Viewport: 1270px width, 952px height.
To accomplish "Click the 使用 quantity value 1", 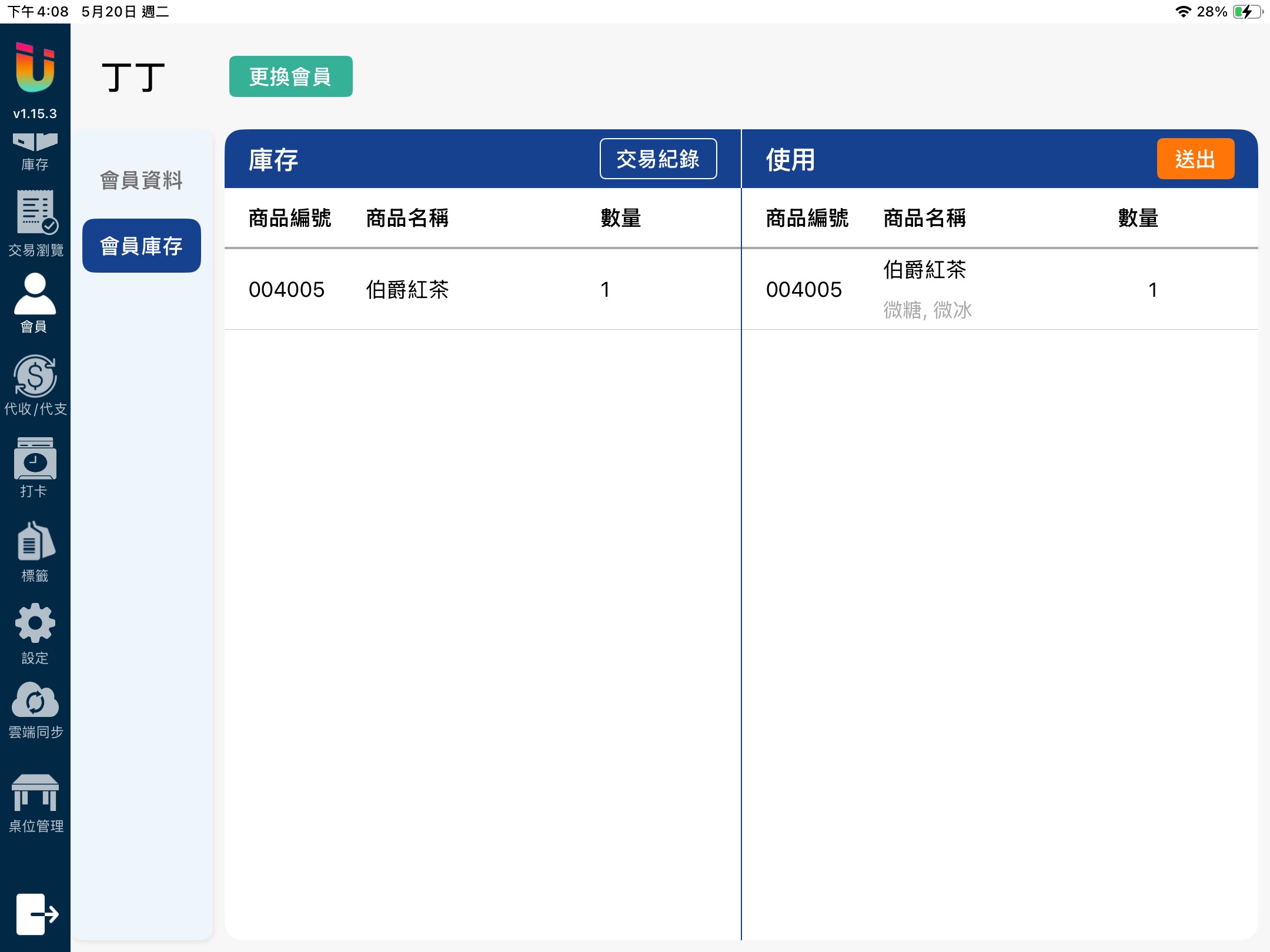I will 1152,289.
